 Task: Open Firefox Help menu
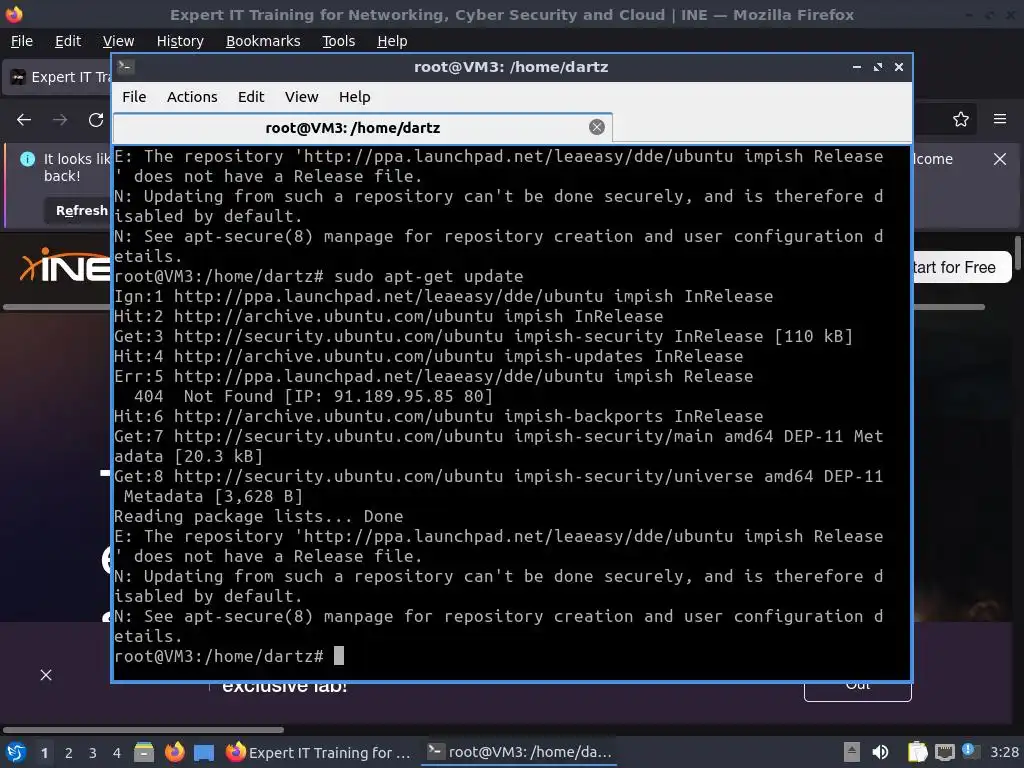[x=392, y=41]
